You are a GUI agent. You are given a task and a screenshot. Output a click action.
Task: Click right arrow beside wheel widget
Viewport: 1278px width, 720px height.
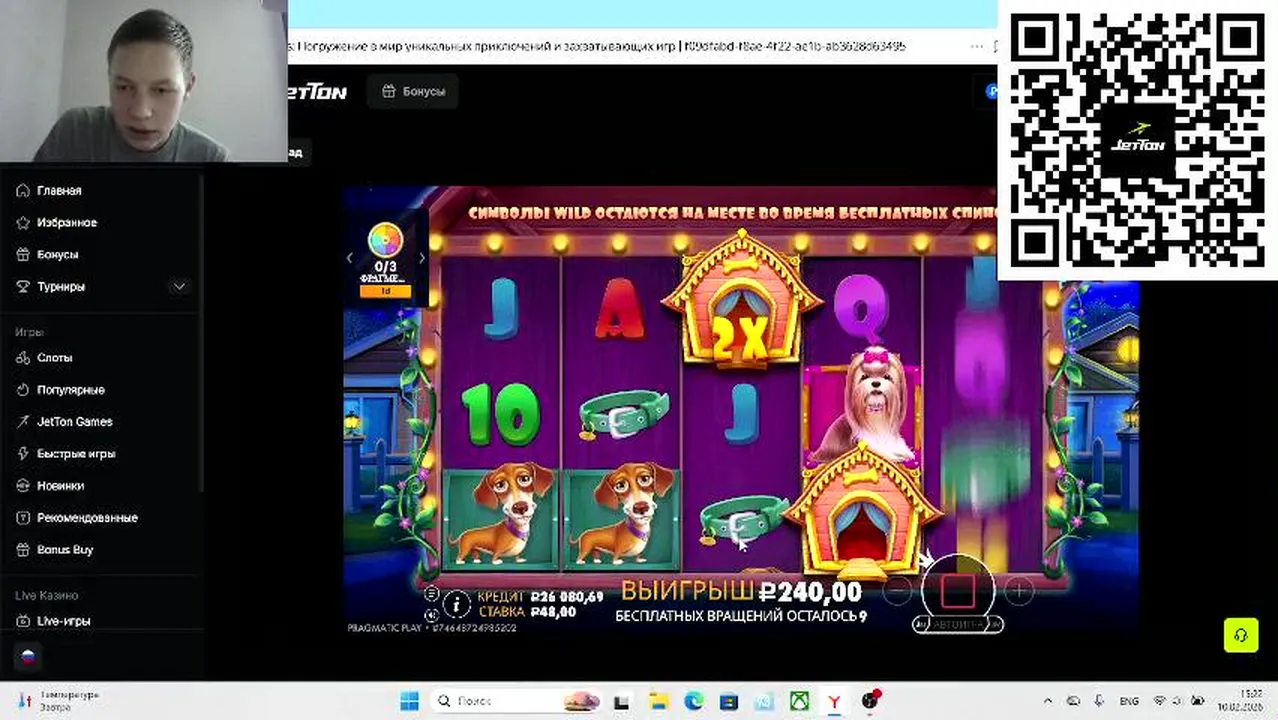421,258
